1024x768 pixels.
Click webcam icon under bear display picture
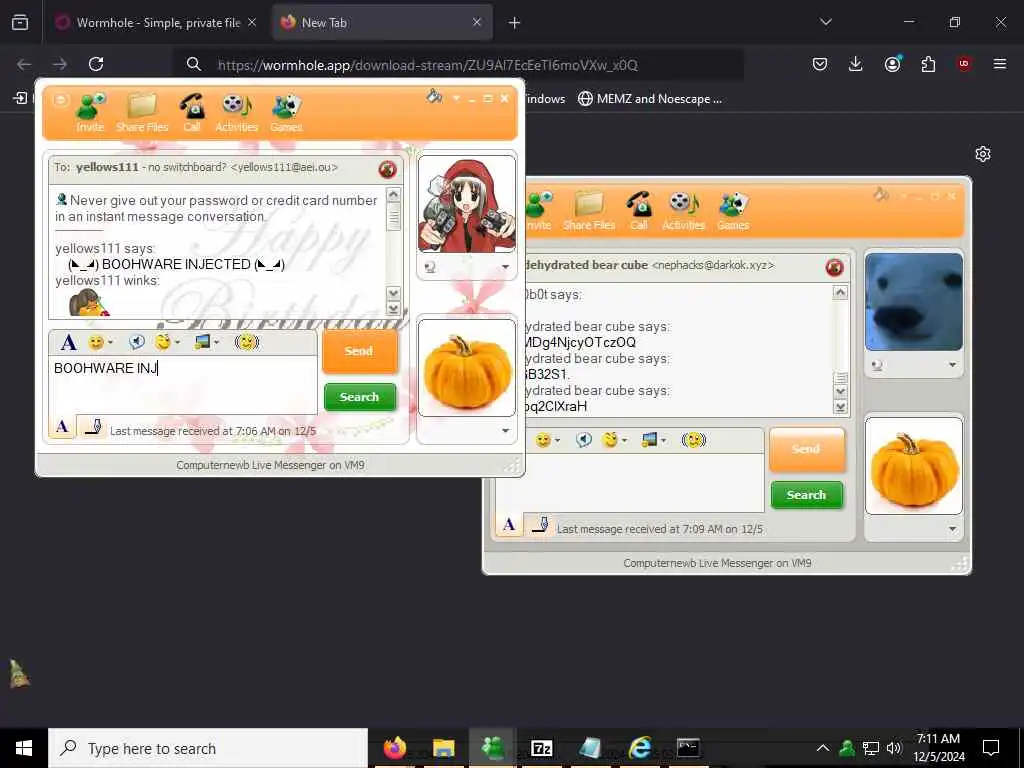click(877, 365)
